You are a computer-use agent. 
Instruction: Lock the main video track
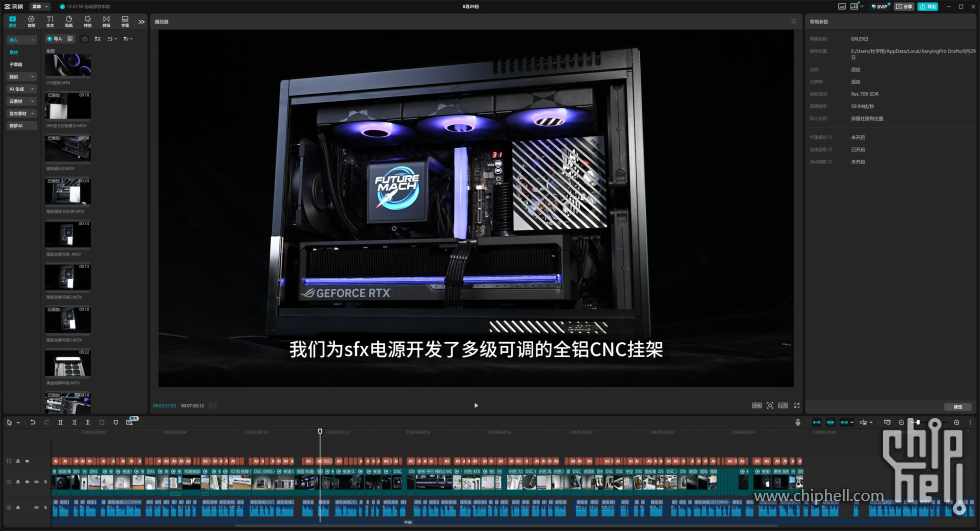18,482
